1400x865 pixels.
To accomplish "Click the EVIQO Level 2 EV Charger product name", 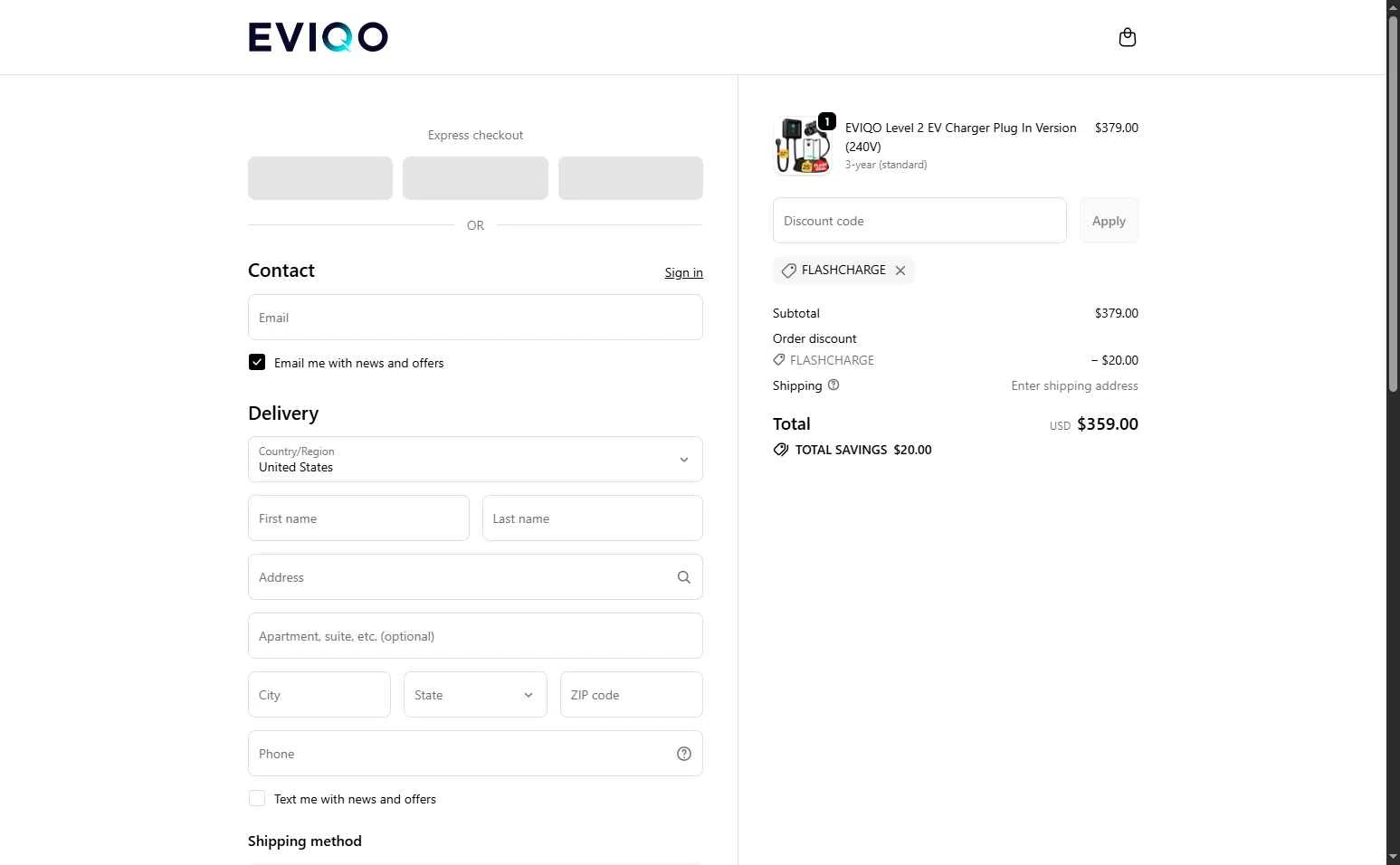I will coord(961,137).
